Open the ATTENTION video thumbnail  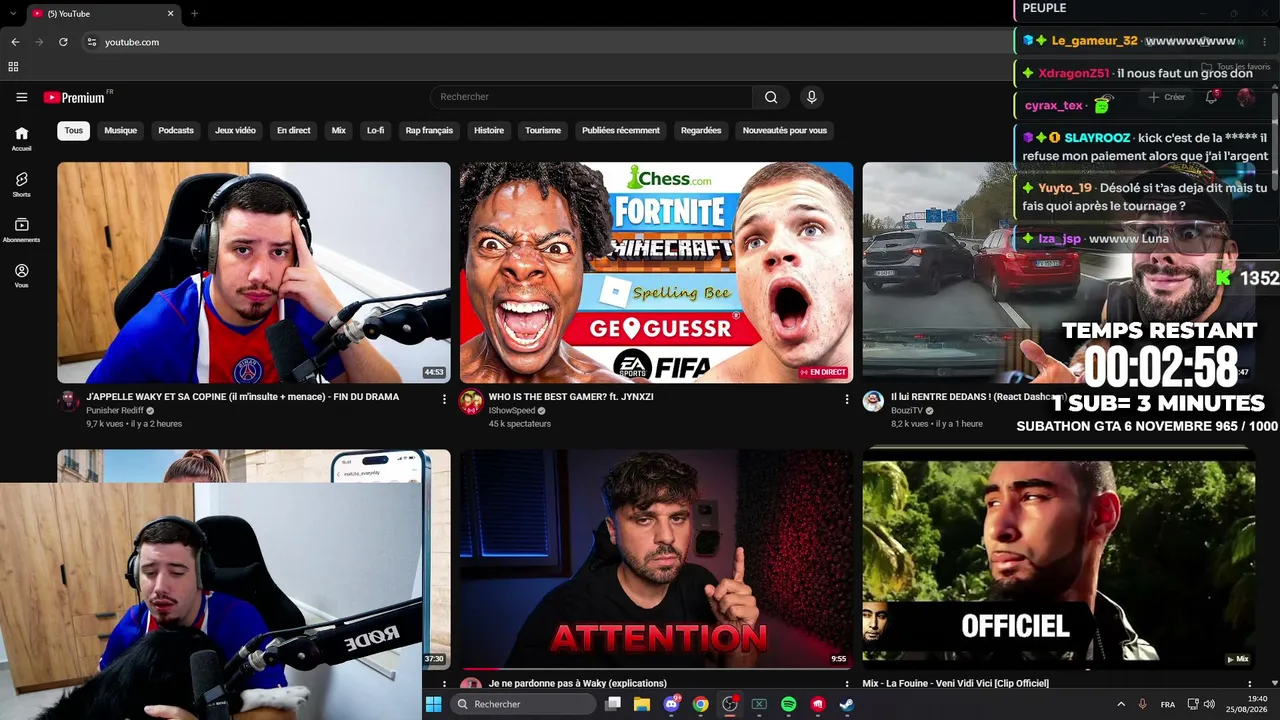(x=656, y=558)
